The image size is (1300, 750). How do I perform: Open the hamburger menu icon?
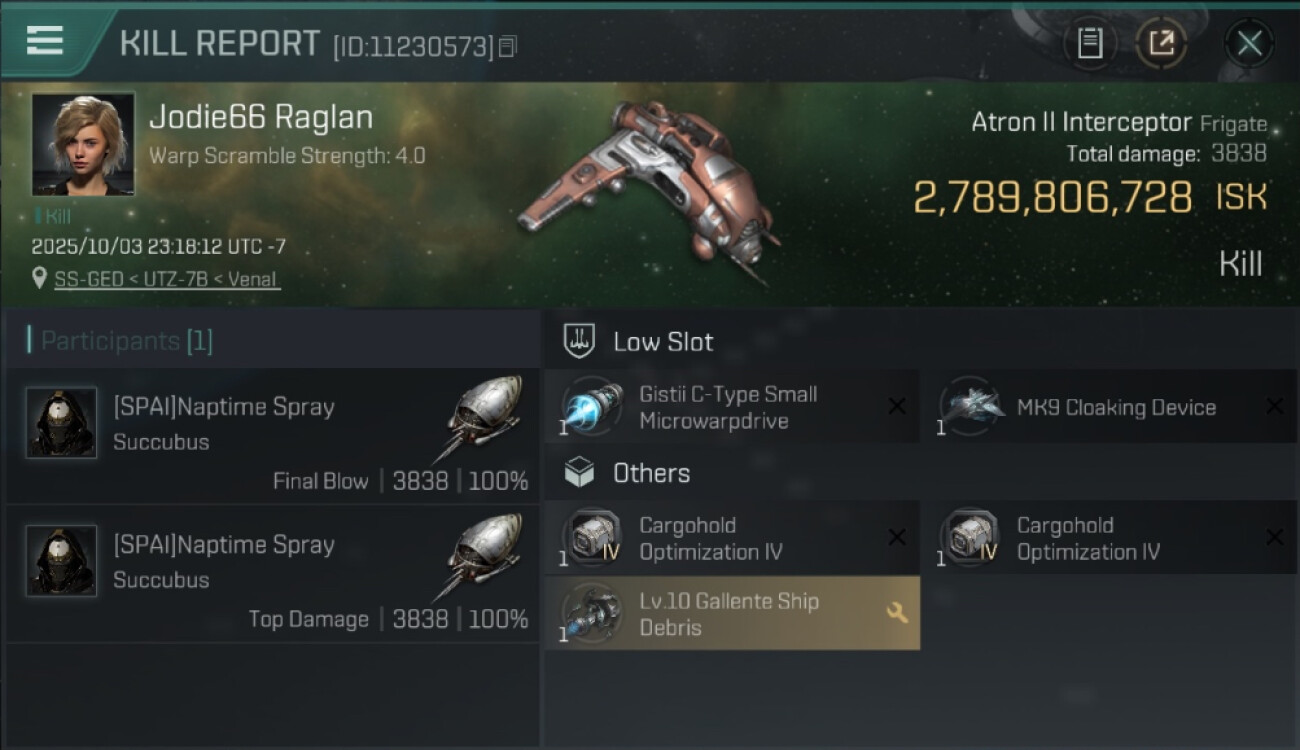(45, 41)
